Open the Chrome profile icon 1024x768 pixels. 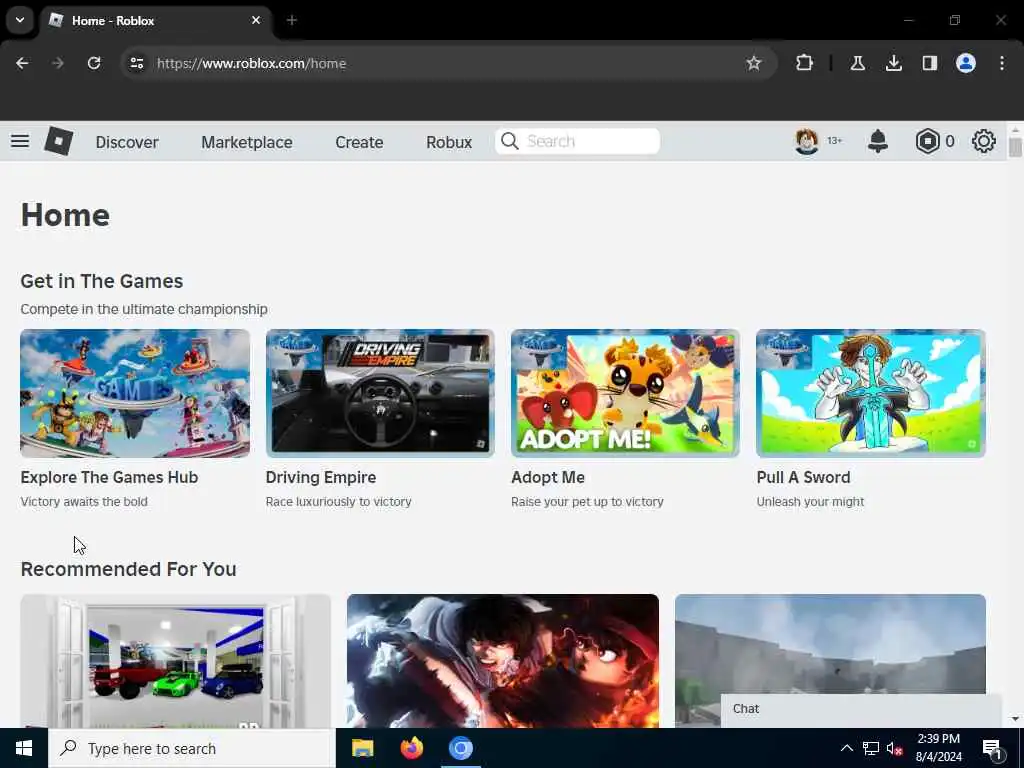point(966,63)
